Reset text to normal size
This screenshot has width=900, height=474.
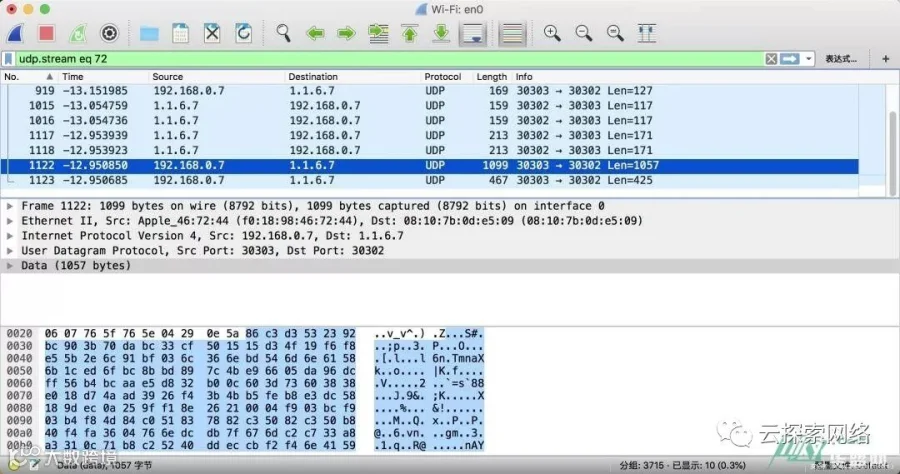click(x=615, y=33)
